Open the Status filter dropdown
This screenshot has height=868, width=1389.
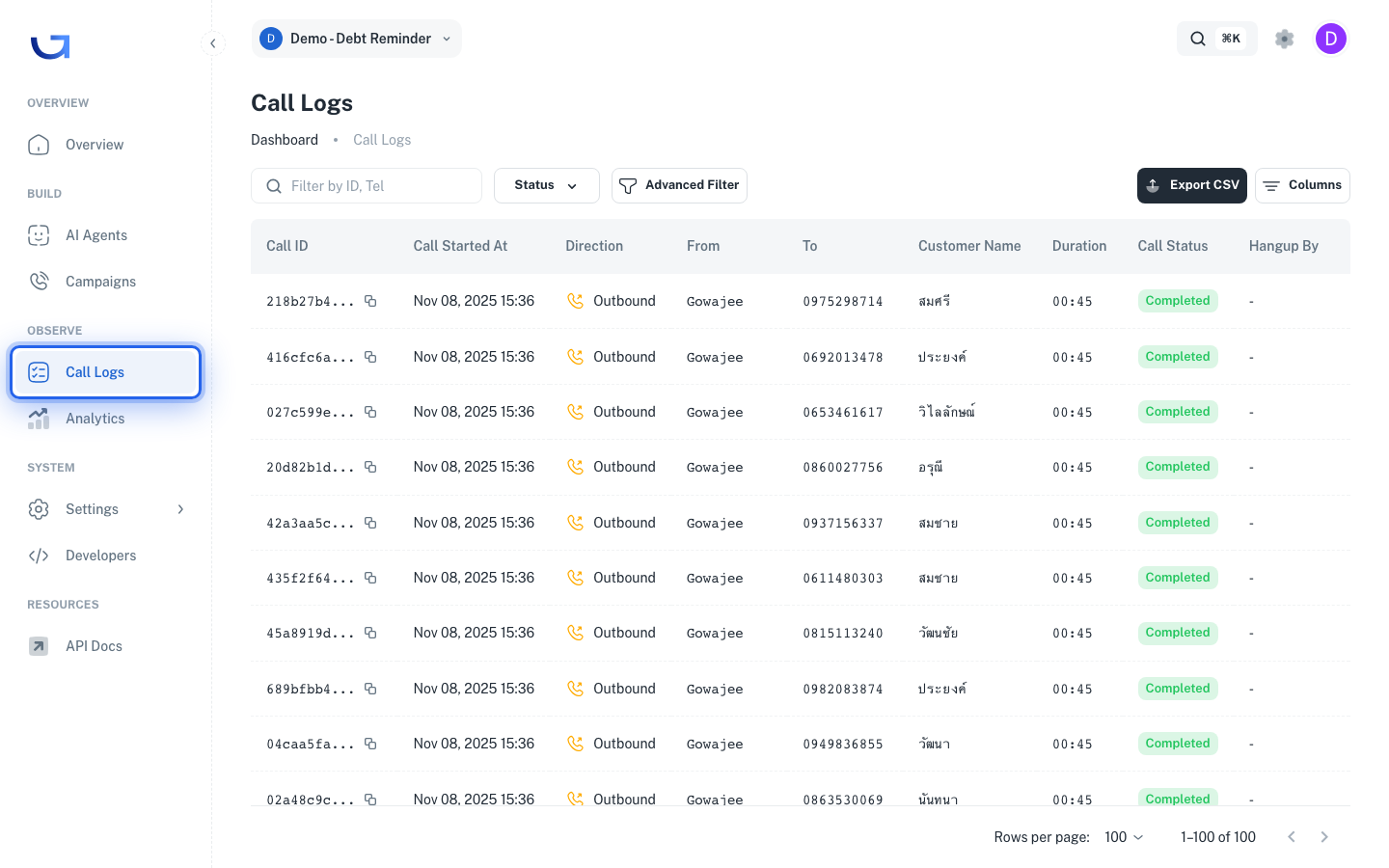coord(547,185)
